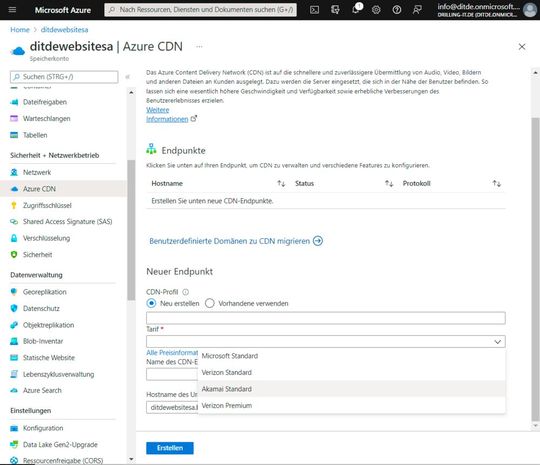Select the Vorhandene verwenden radio button
This screenshot has width=540, height=465.
coord(210,303)
